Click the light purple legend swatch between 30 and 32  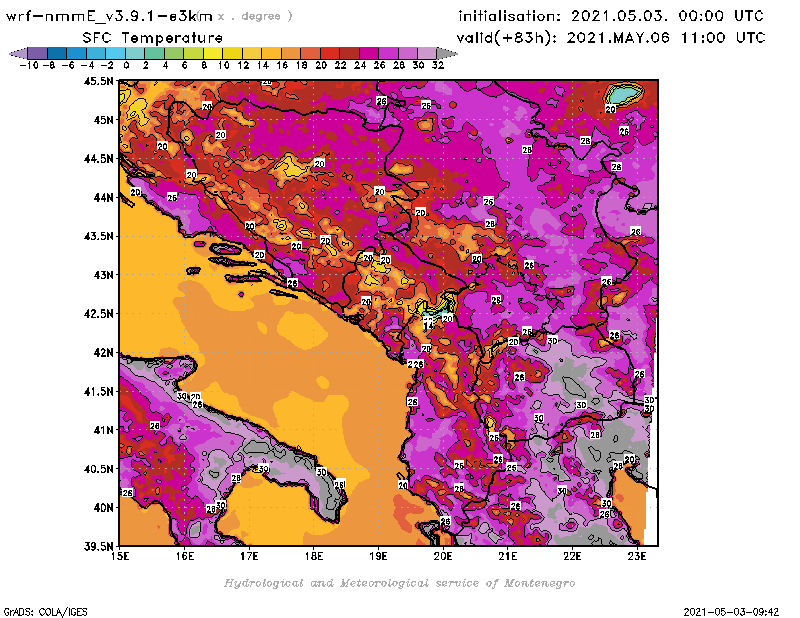428,53
